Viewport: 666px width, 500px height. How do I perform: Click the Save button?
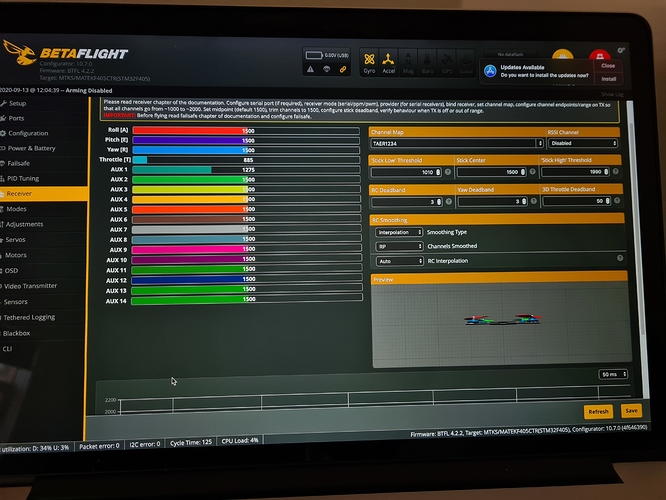click(x=631, y=411)
